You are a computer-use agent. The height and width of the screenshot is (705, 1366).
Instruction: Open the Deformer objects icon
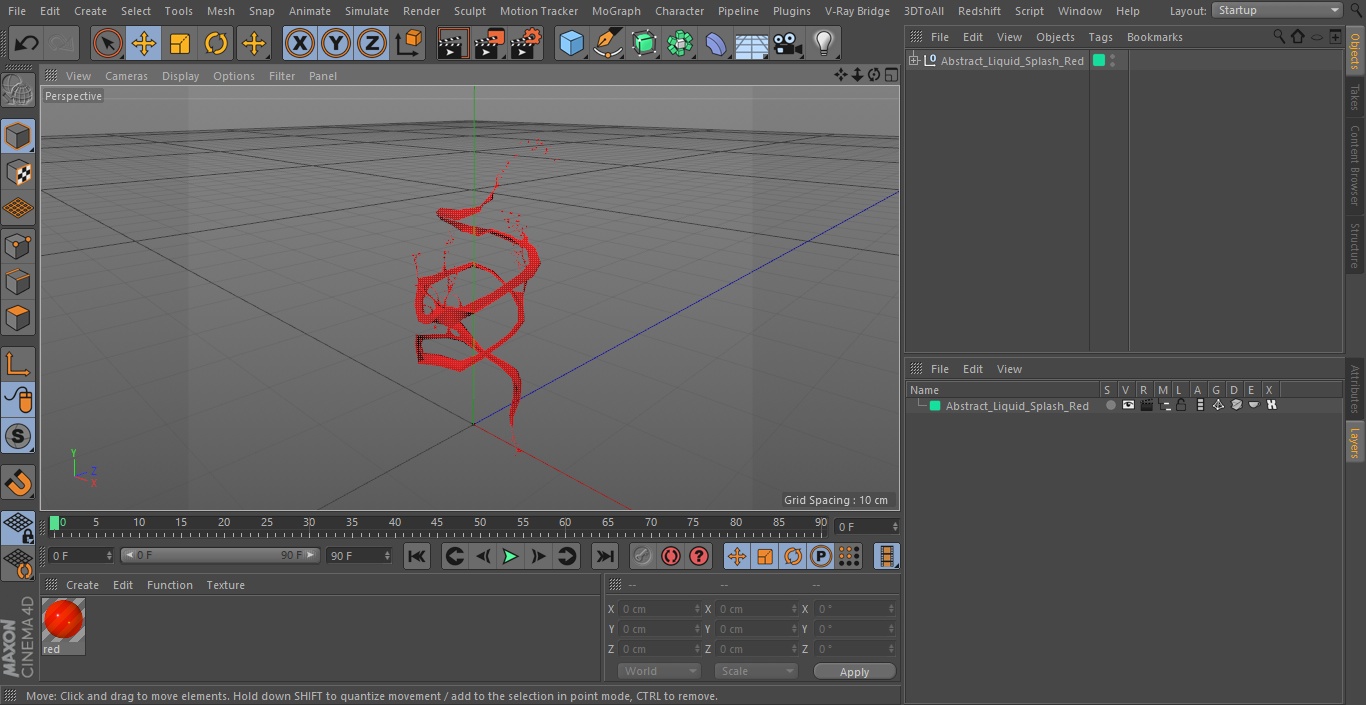coord(716,43)
